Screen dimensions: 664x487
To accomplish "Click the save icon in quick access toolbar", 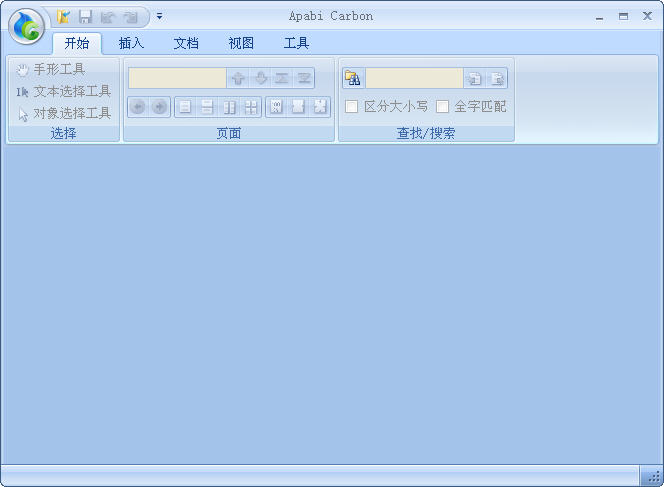I will coord(85,16).
